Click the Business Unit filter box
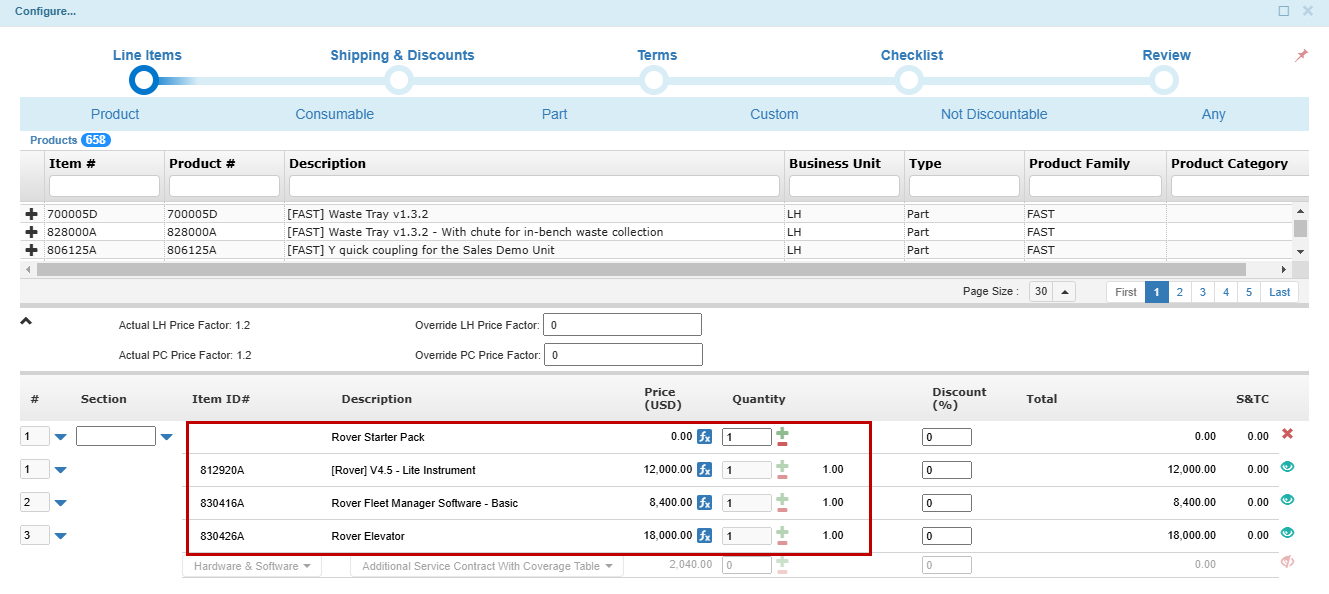The image size is (1329, 594). [844, 186]
